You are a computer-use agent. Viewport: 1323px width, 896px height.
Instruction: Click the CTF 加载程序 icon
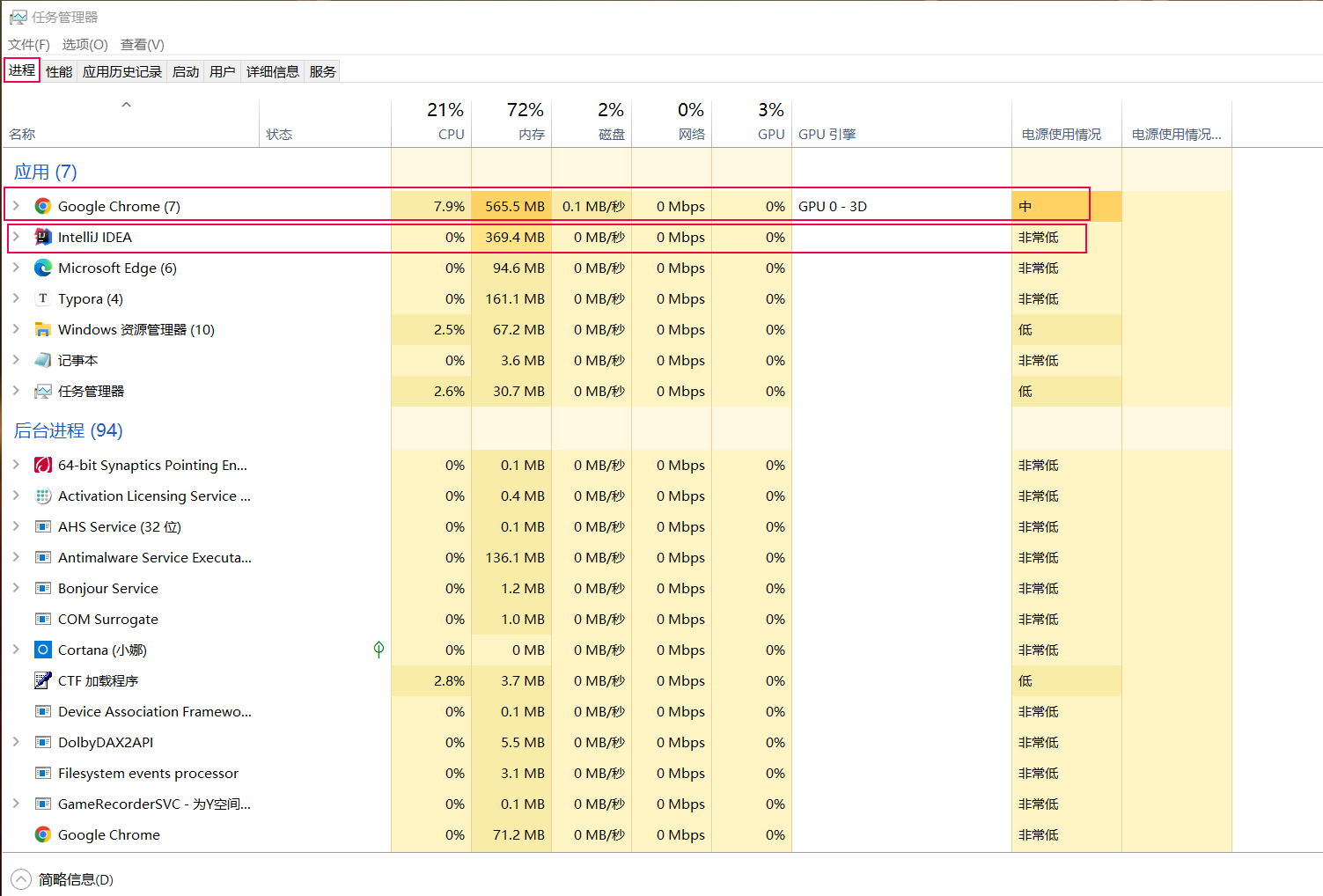[42, 680]
